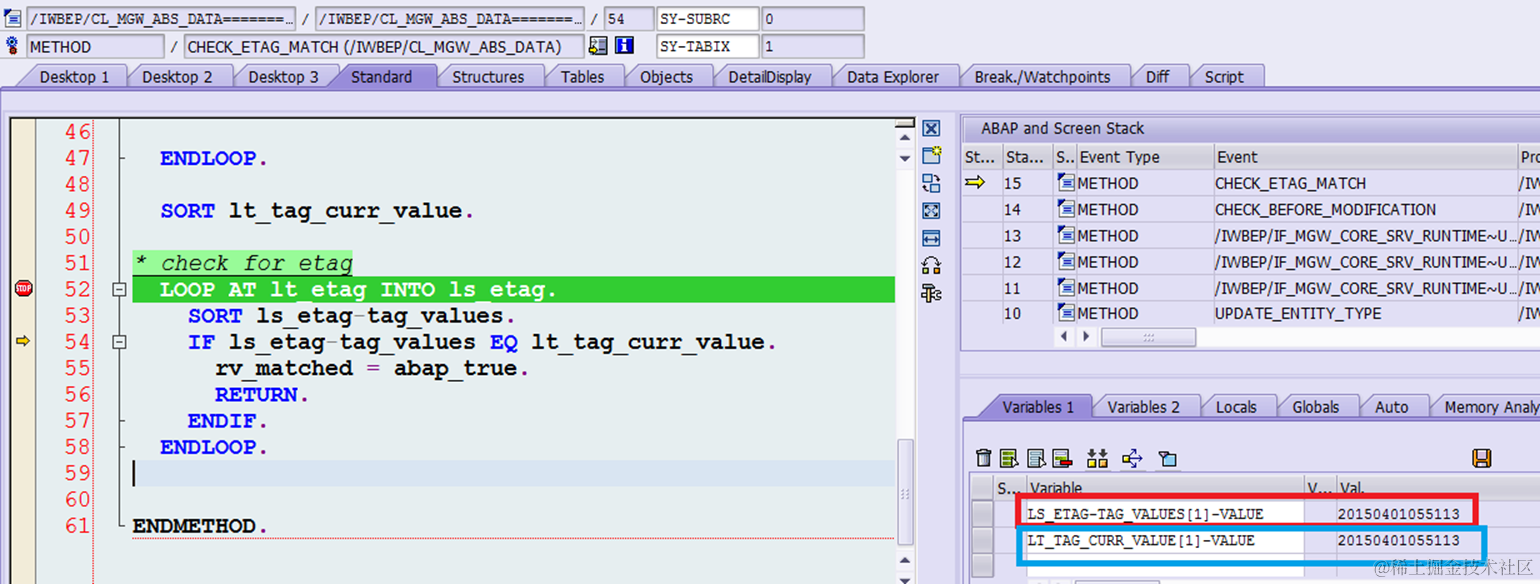Click the yellow arrow in stack row 15

pos(974,183)
